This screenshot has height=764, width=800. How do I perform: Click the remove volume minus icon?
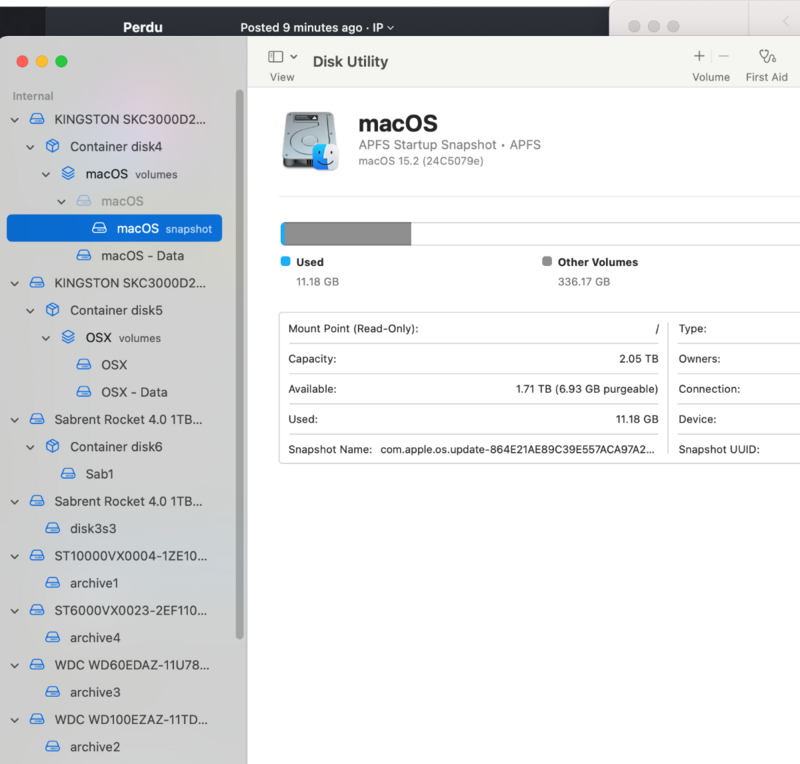[x=723, y=57]
